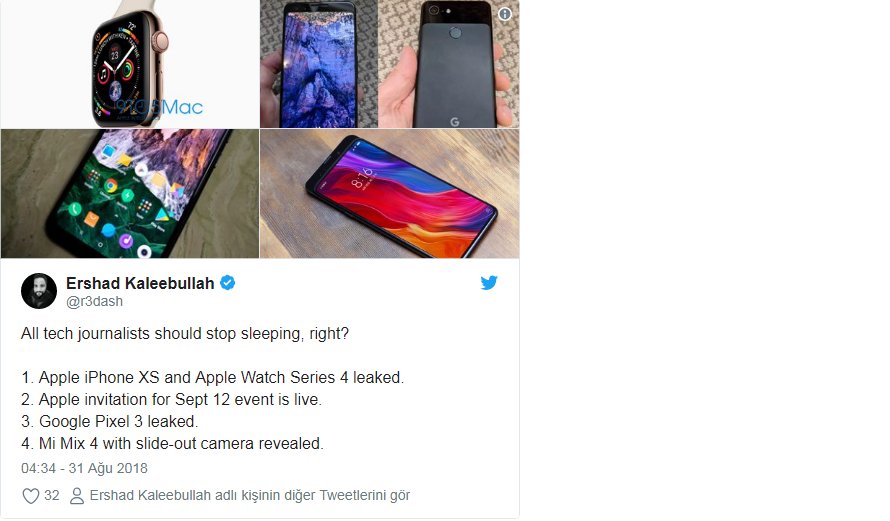The image size is (890, 521).
Task: Open Ershad Kaleebullah's profile avatar
Action: coord(39,291)
